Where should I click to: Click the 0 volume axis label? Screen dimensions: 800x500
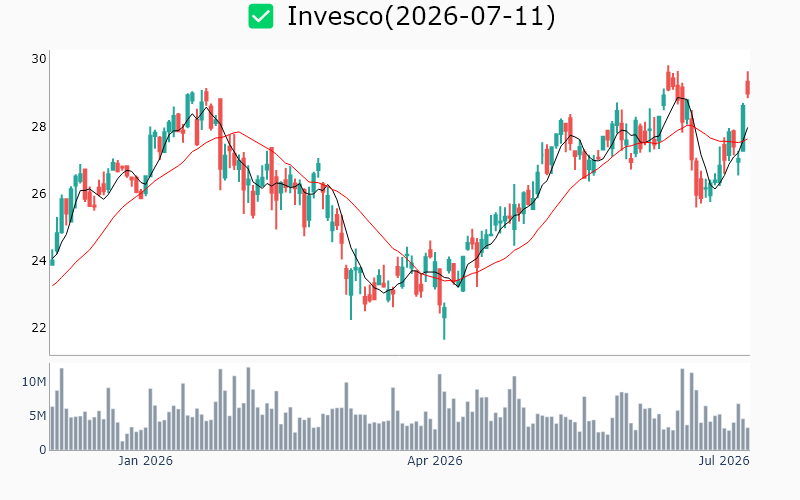(43, 449)
